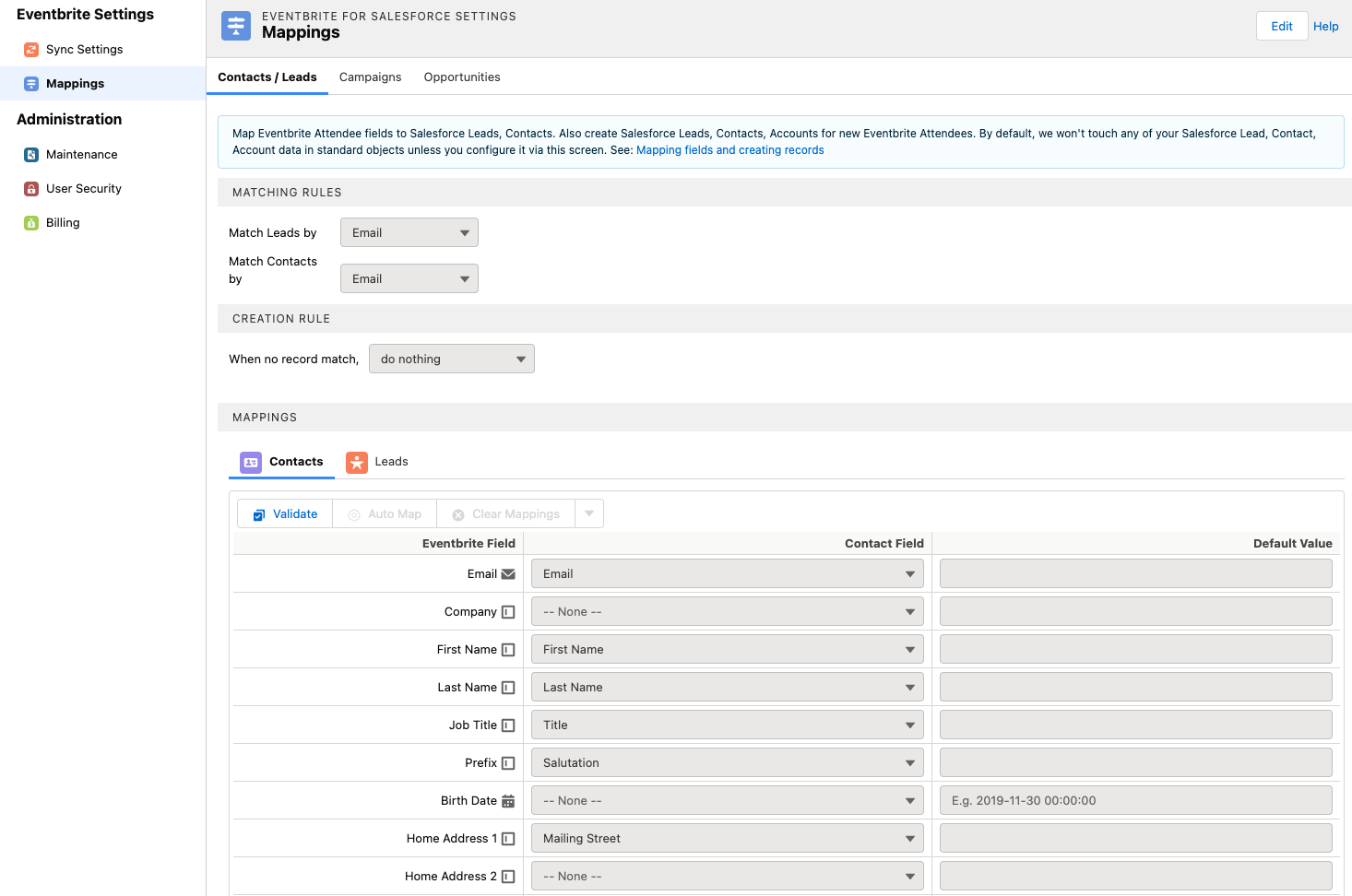
Task: Open the 'When no record match' dropdown
Action: [x=452, y=359]
